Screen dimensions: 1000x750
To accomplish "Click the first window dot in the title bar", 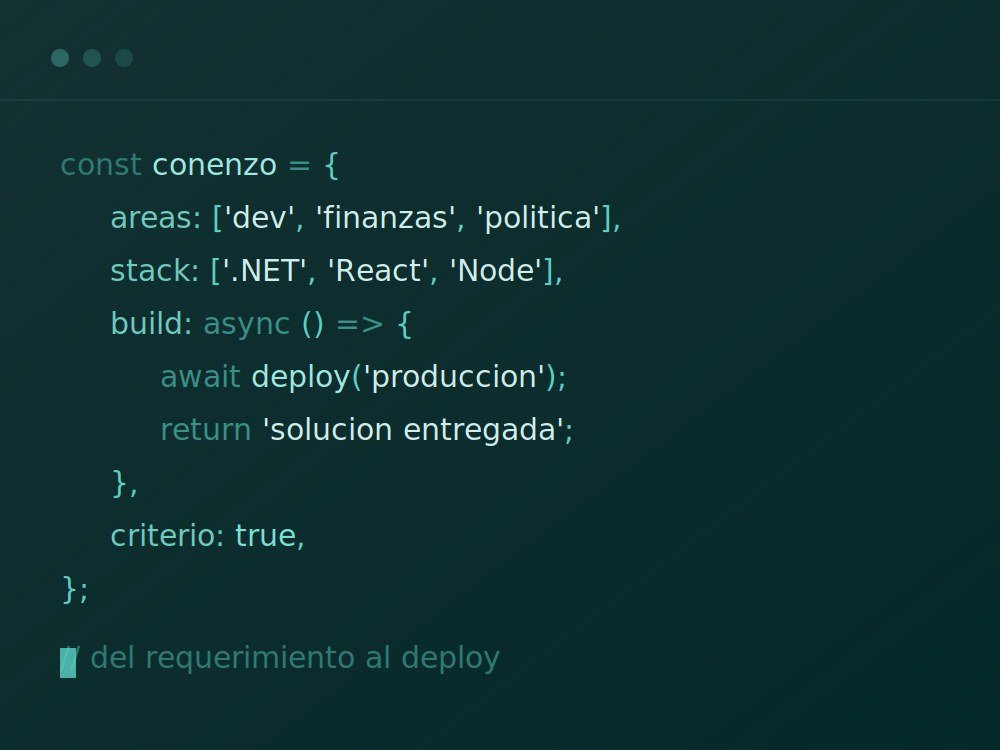I will click(60, 58).
